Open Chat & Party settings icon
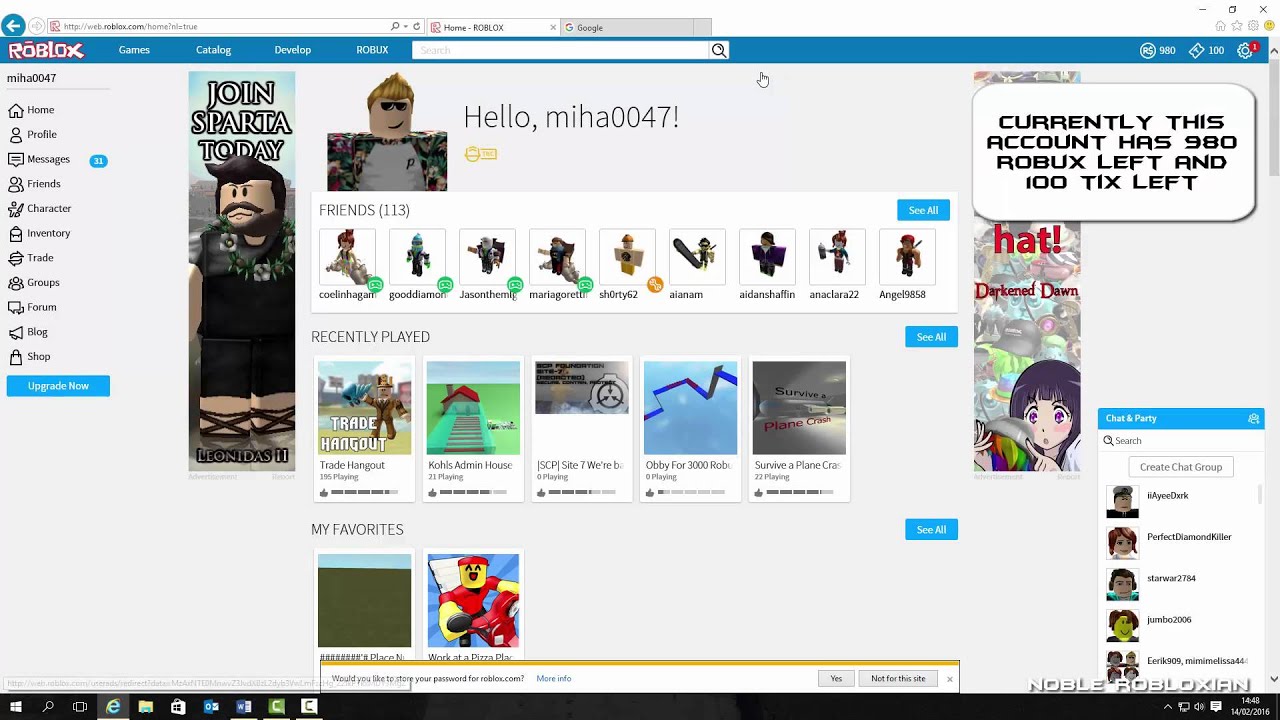 [x=1253, y=419]
